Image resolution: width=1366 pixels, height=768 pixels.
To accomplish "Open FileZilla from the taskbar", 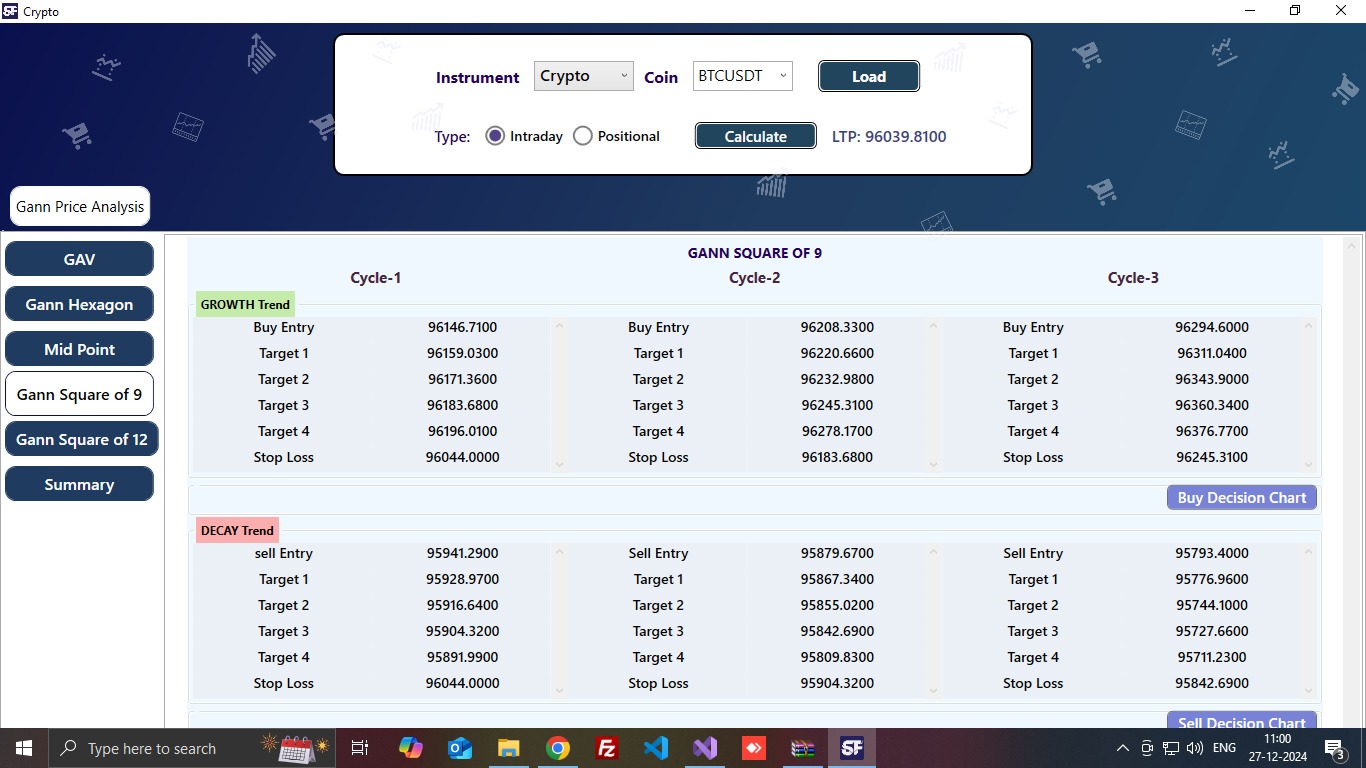I will click(x=606, y=748).
